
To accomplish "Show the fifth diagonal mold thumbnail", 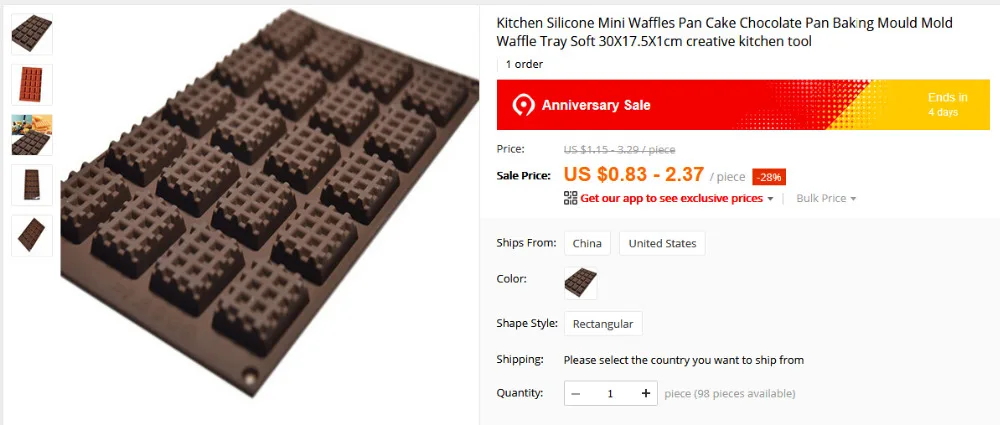I will pos(32,235).
